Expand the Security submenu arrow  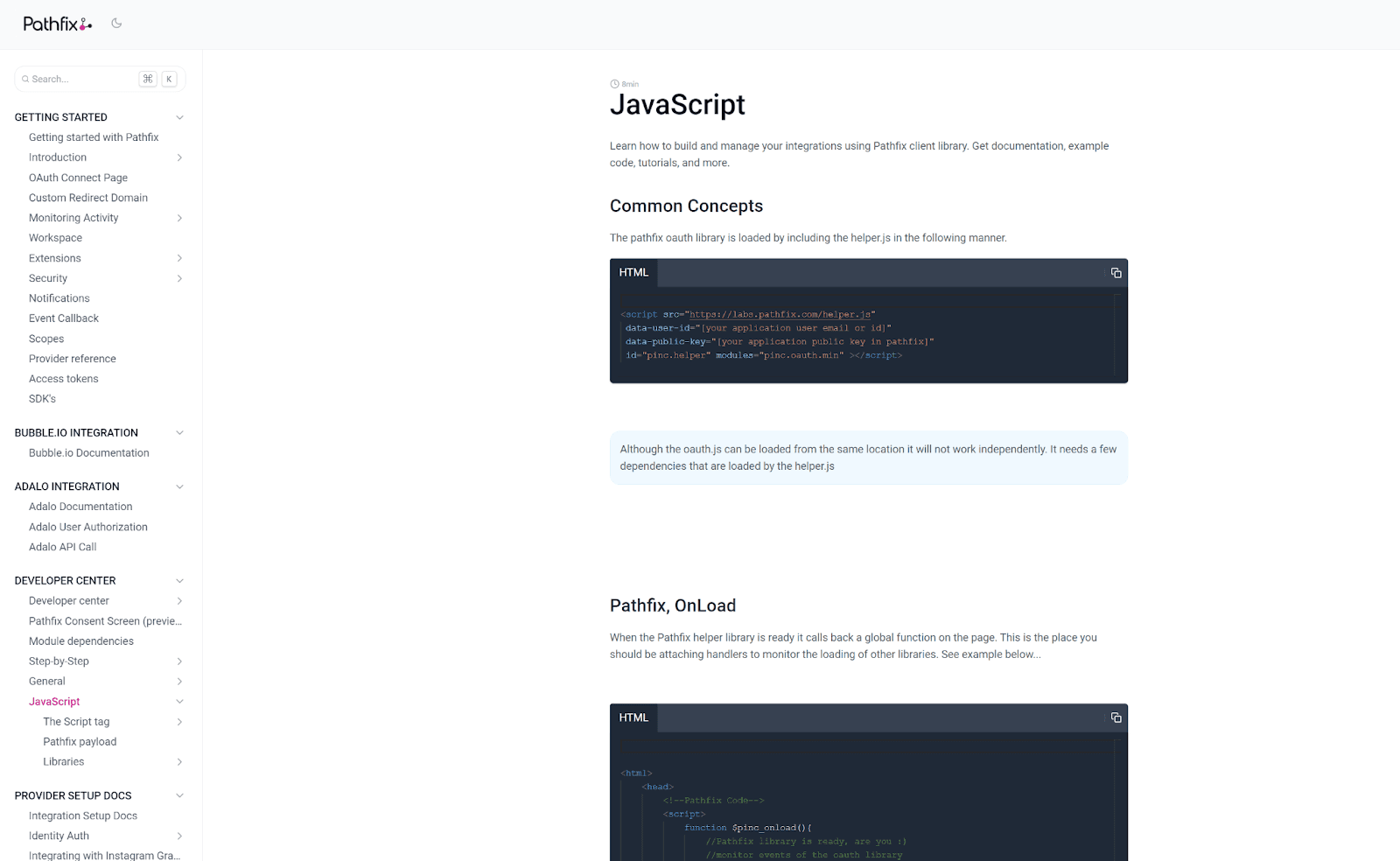point(179,278)
